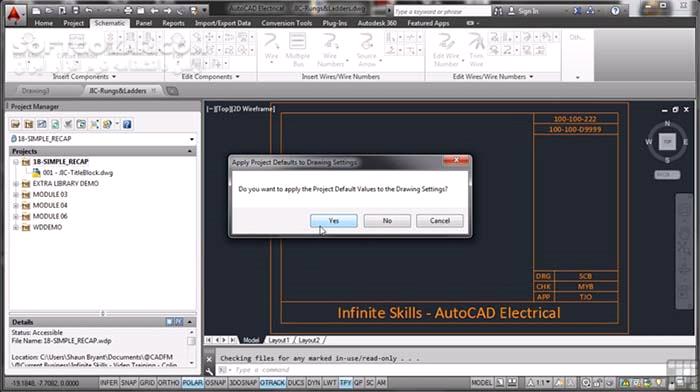Open the 18-SIMPLE_RECAP project selector dropdown
The image size is (700, 392).
click(192, 139)
